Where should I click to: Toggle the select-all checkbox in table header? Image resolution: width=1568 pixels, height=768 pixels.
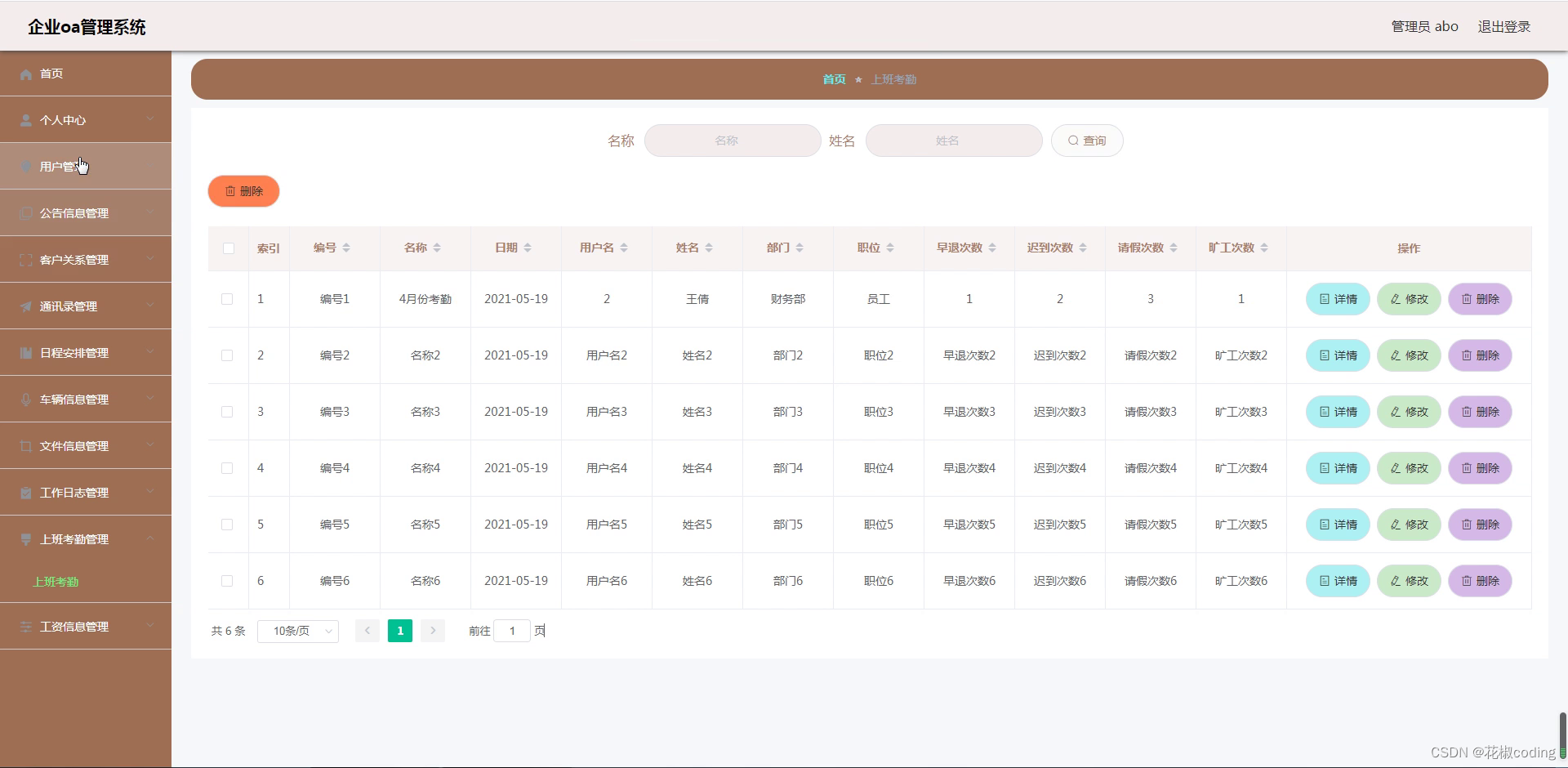(x=229, y=248)
